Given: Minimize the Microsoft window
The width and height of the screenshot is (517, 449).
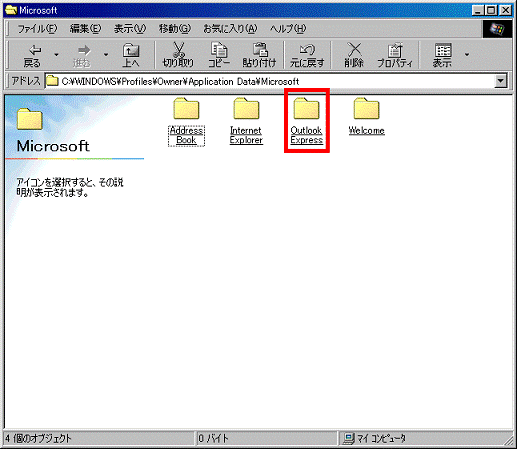Looking at the screenshot, I should pyautogui.click(x=478, y=10).
